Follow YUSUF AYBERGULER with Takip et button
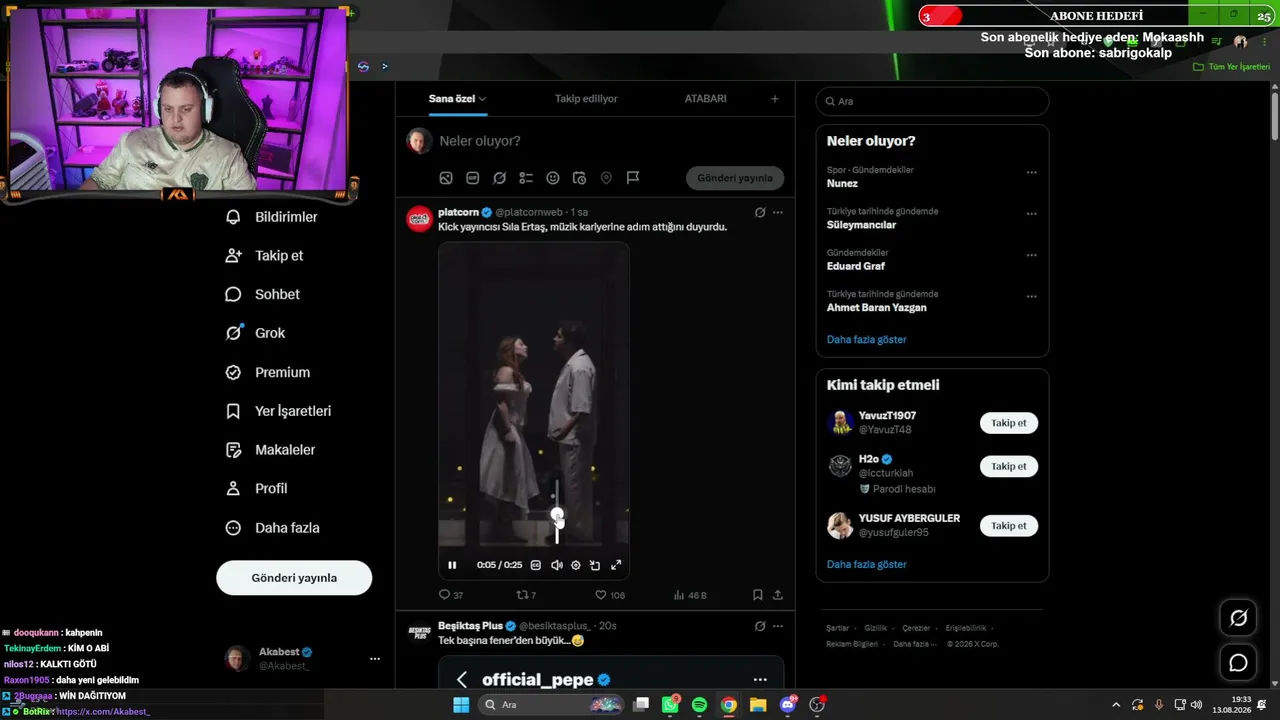1280x720 pixels. click(x=1009, y=526)
